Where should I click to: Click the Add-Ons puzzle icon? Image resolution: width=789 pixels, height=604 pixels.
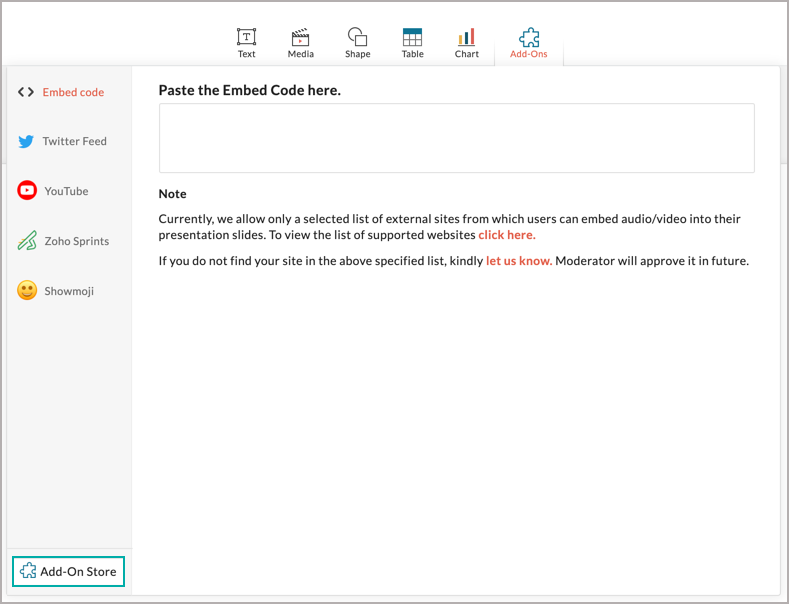529,37
